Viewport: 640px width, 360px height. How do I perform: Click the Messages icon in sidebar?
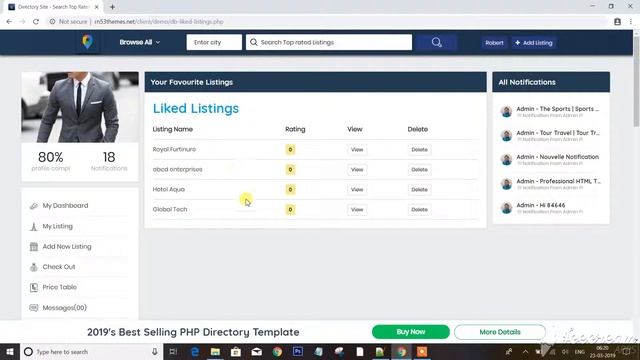[34, 308]
